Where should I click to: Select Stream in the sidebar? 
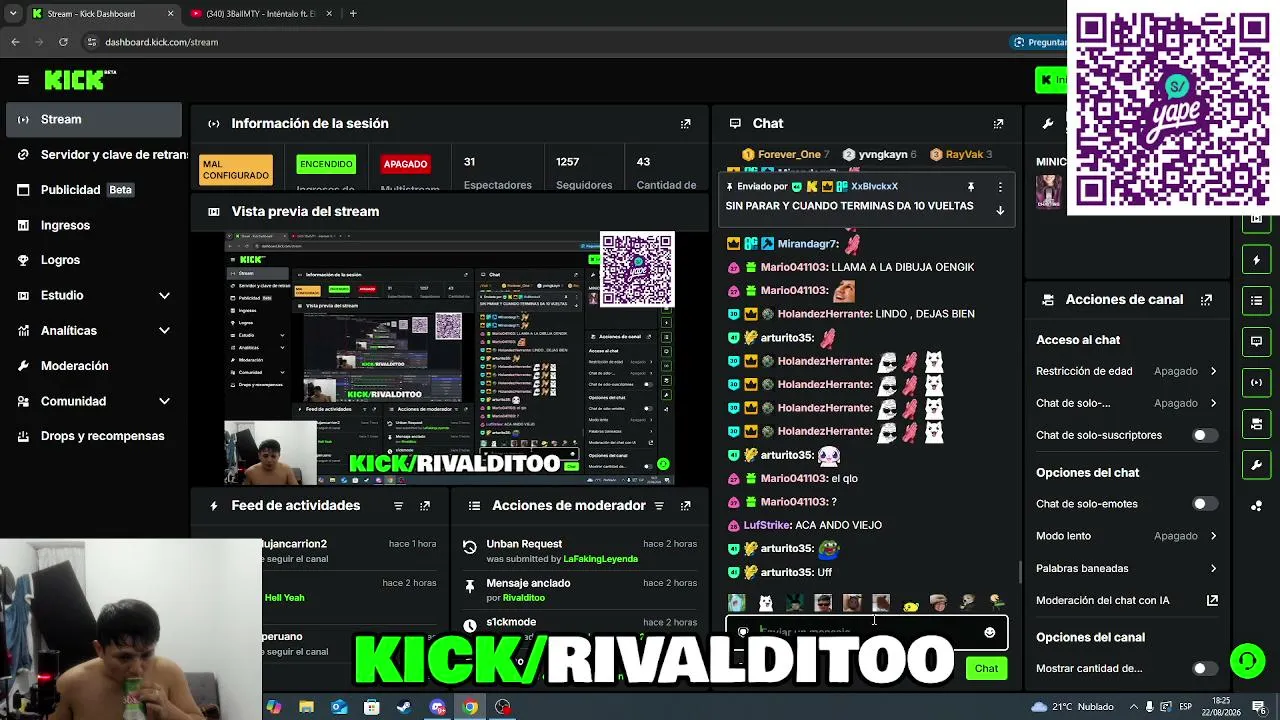93,120
